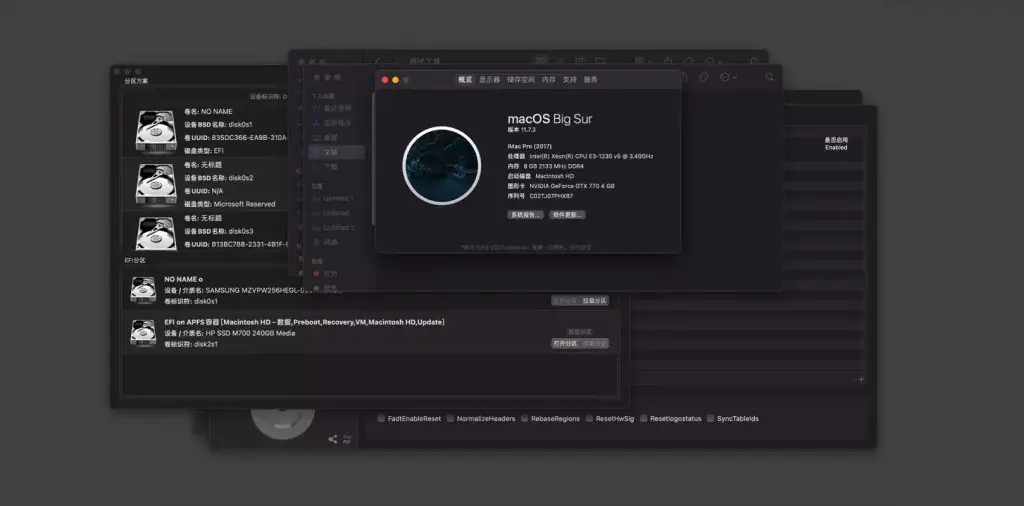1024x506 pixels.
Task: Click the HP SSD M700 EFI drive icon
Action: [143, 333]
